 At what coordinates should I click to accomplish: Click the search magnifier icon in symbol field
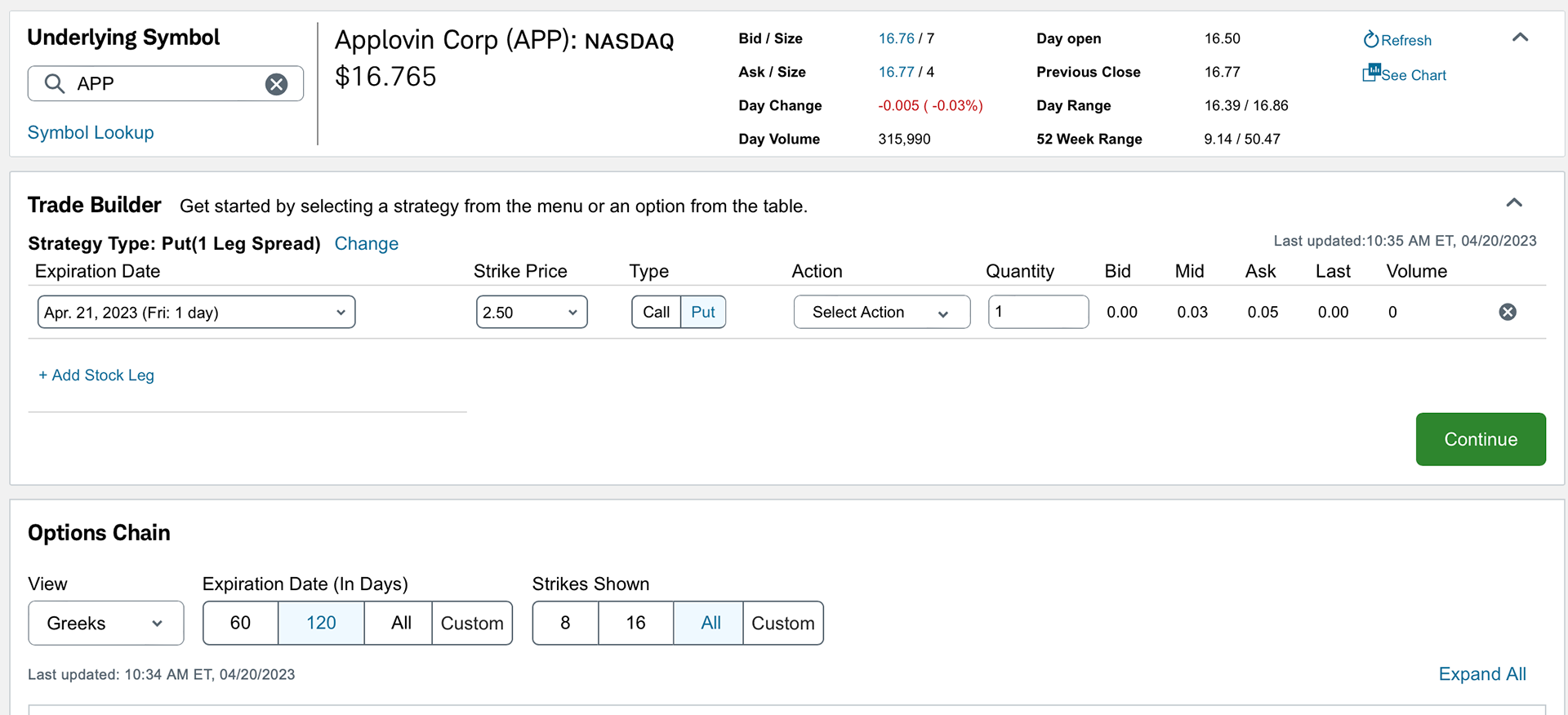click(x=54, y=83)
